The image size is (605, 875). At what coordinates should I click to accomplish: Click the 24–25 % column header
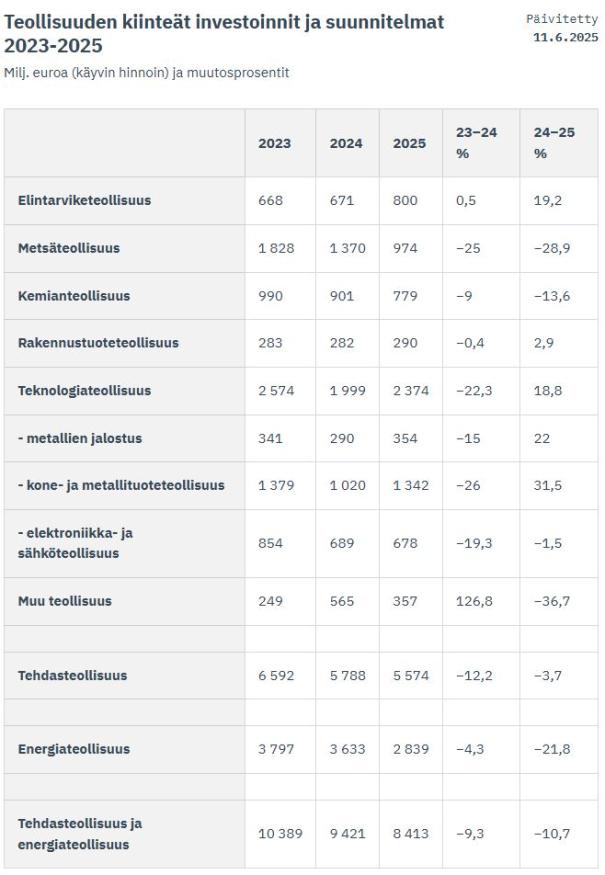[554, 143]
